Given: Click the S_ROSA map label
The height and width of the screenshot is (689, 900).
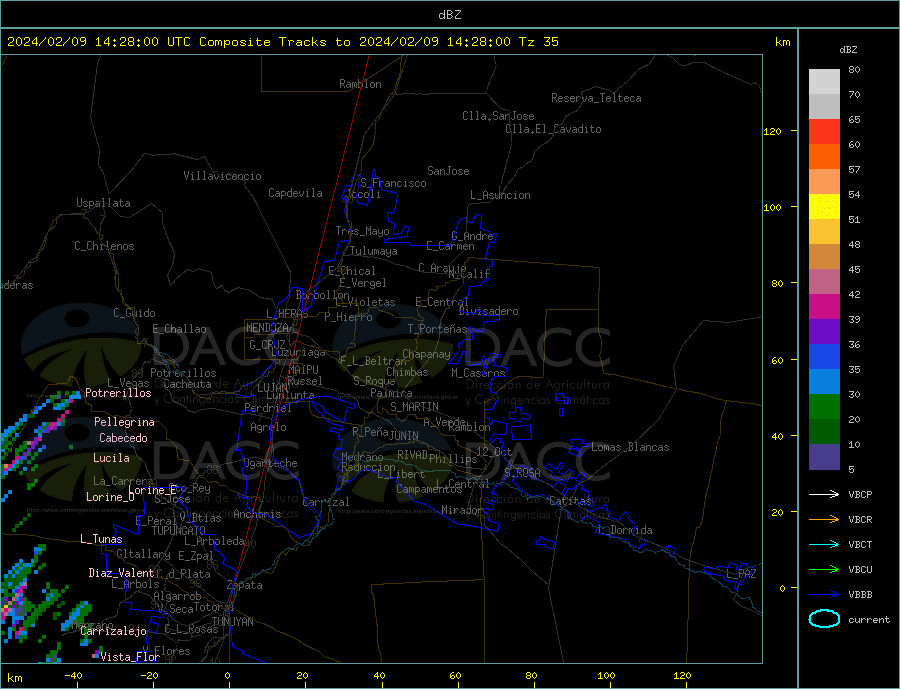Looking at the screenshot, I should pos(522,473).
